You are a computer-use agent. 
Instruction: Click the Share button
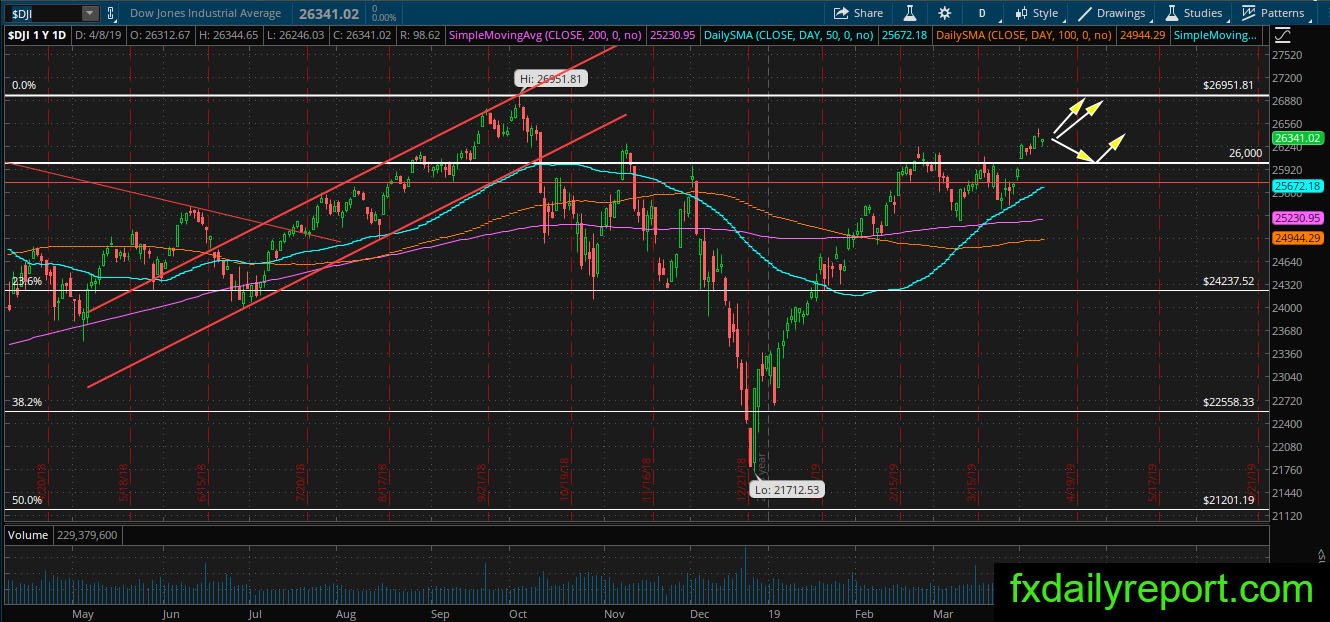pos(859,13)
